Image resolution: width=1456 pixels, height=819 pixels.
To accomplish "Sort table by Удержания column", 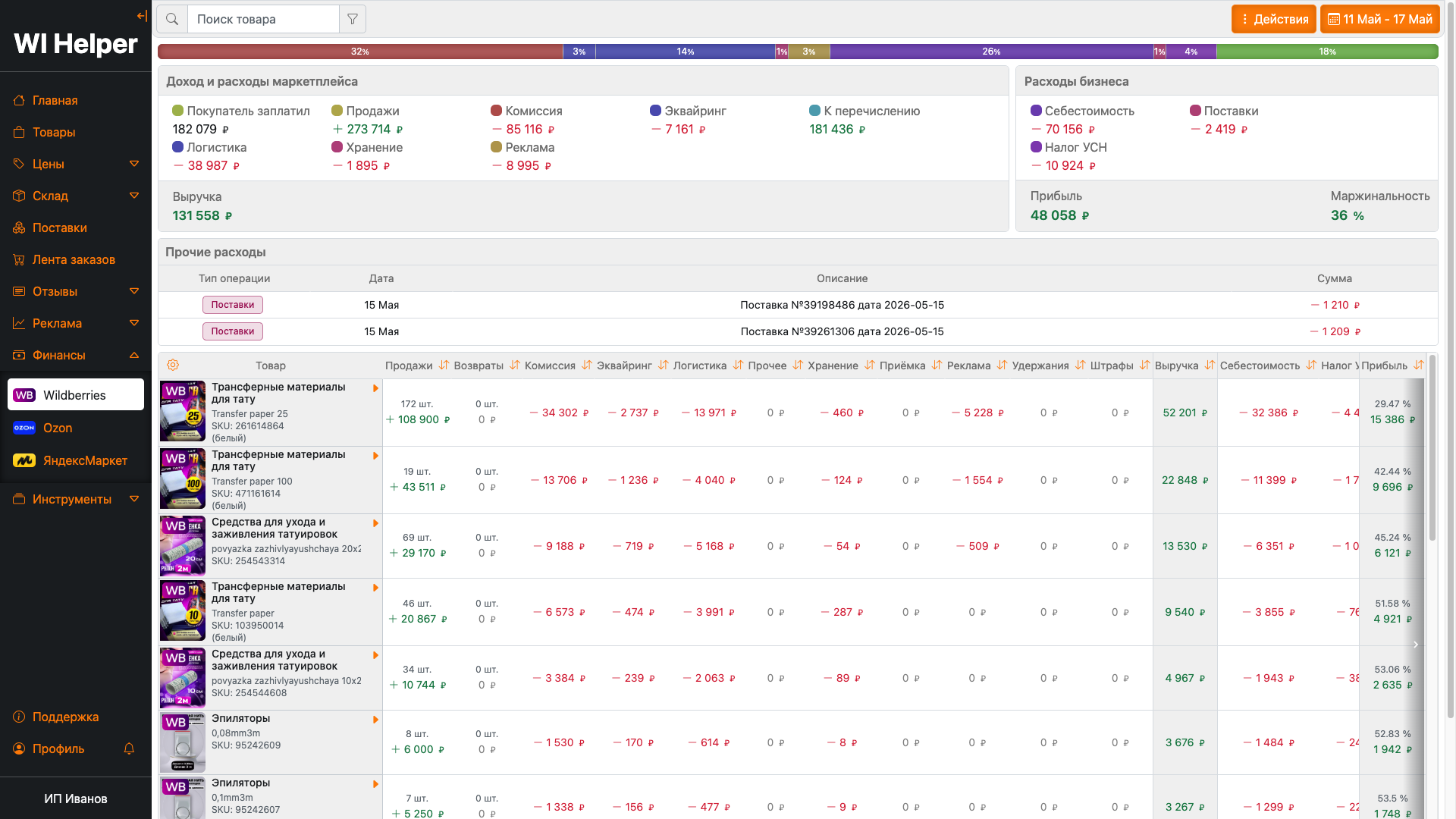I will (x=1081, y=366).
